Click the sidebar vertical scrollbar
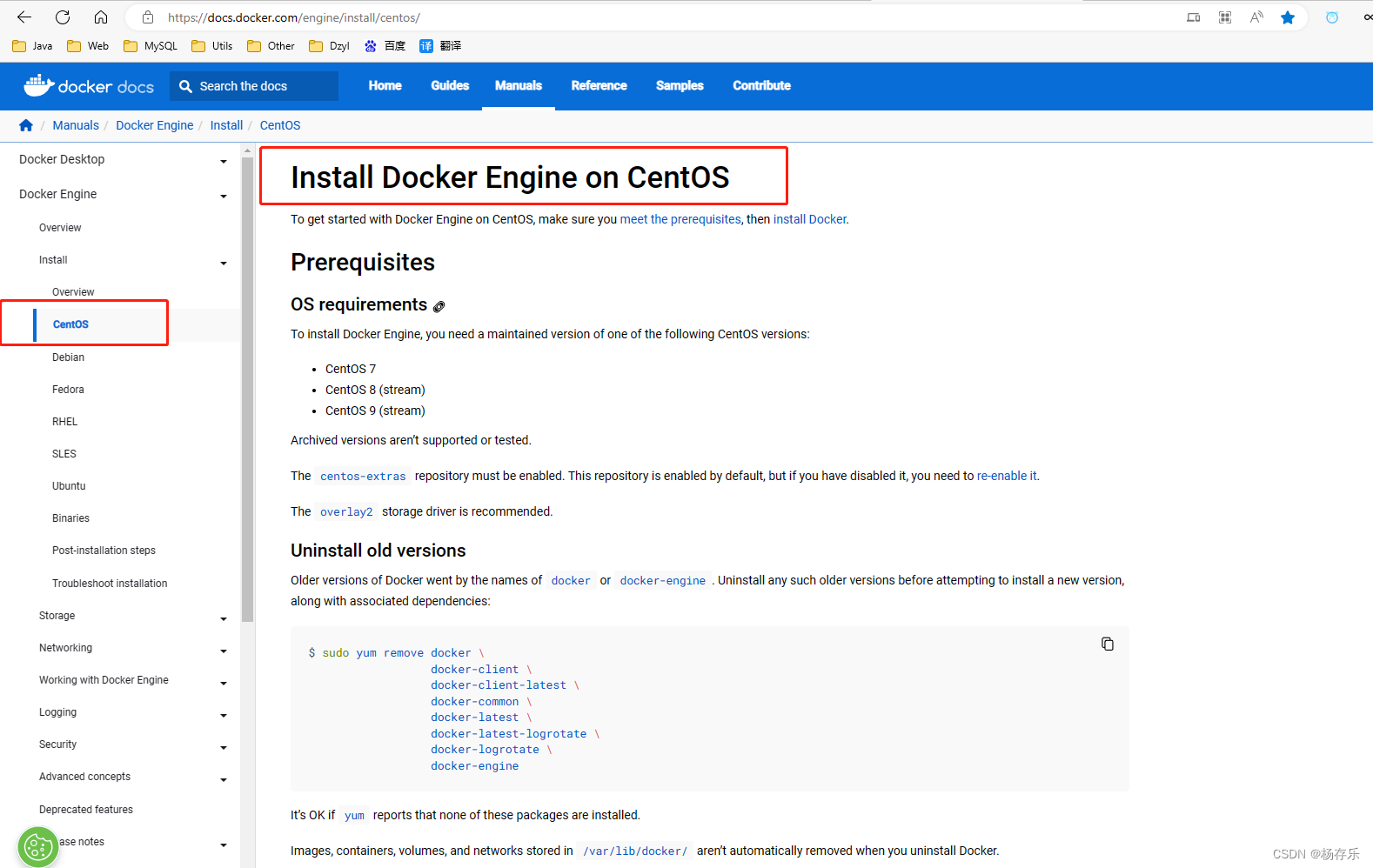The image size is (1373, 868). pyautogui.click(x=248, y=389)
